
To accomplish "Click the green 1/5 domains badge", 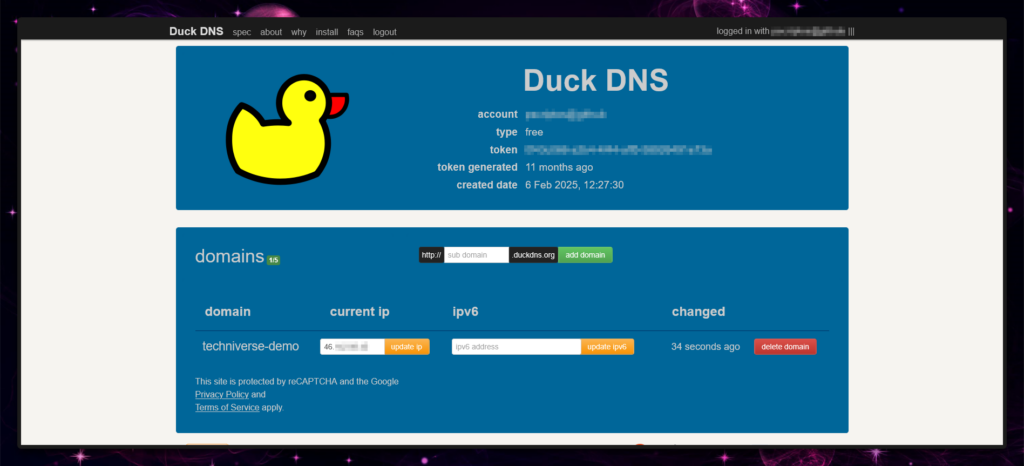I will pyautogui.click(x=273, y=260).
